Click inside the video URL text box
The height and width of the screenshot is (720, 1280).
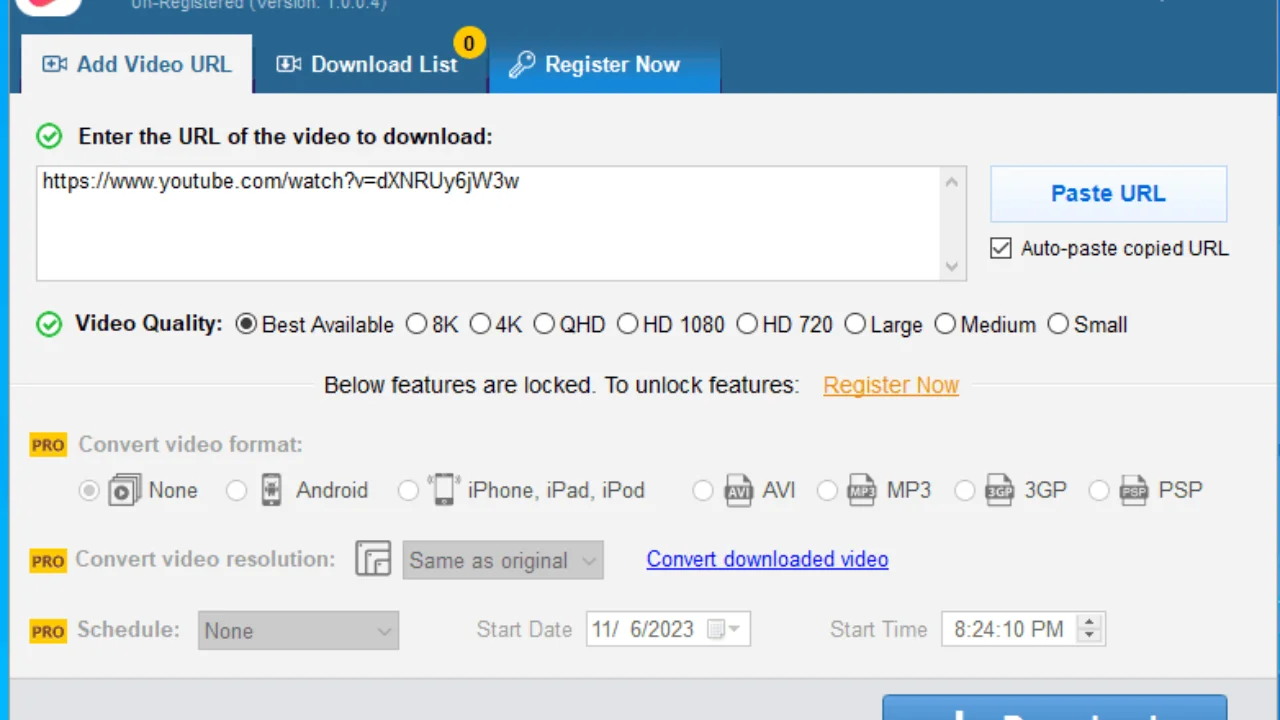(488, 224)
